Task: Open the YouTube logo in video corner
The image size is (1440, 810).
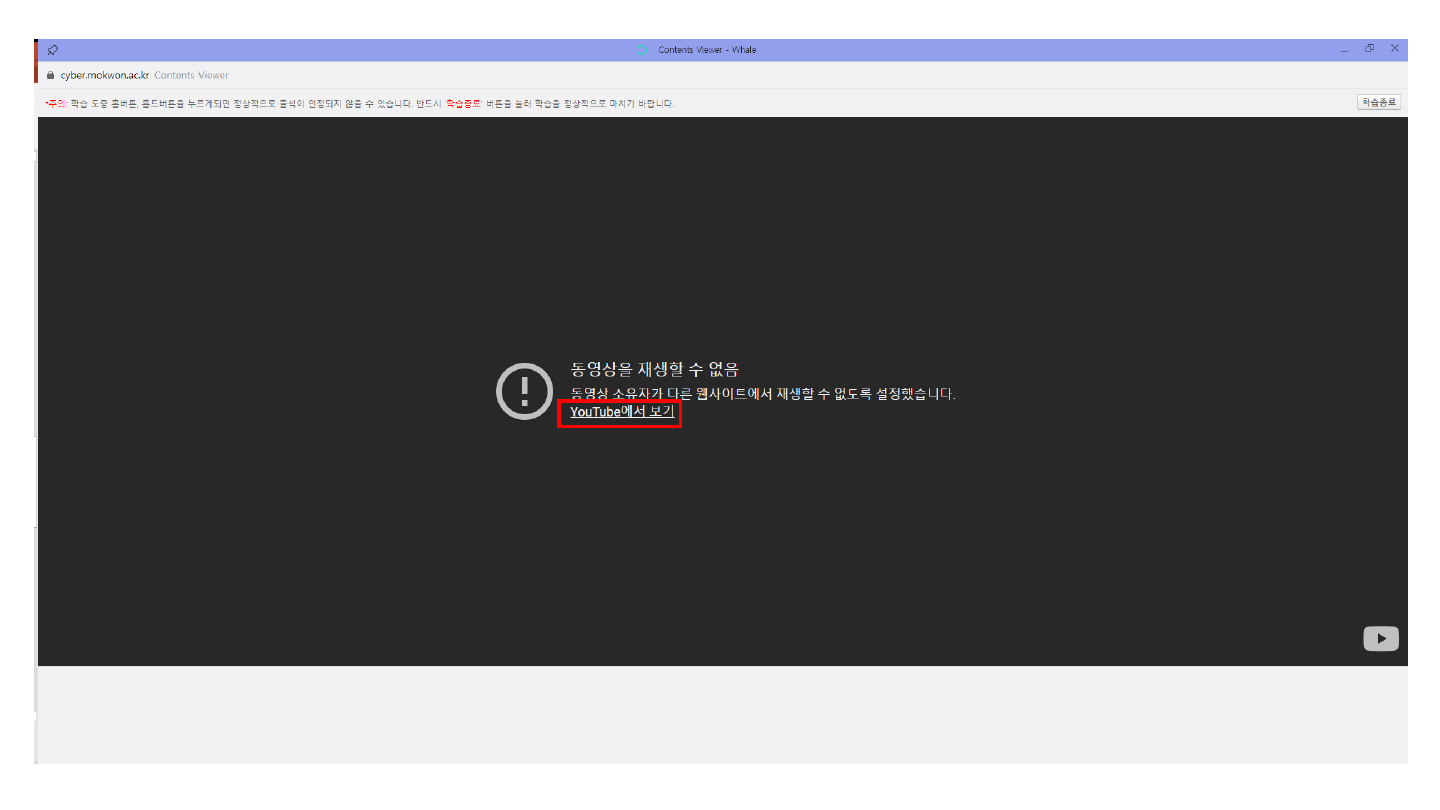Action: tap(1380, 639)
